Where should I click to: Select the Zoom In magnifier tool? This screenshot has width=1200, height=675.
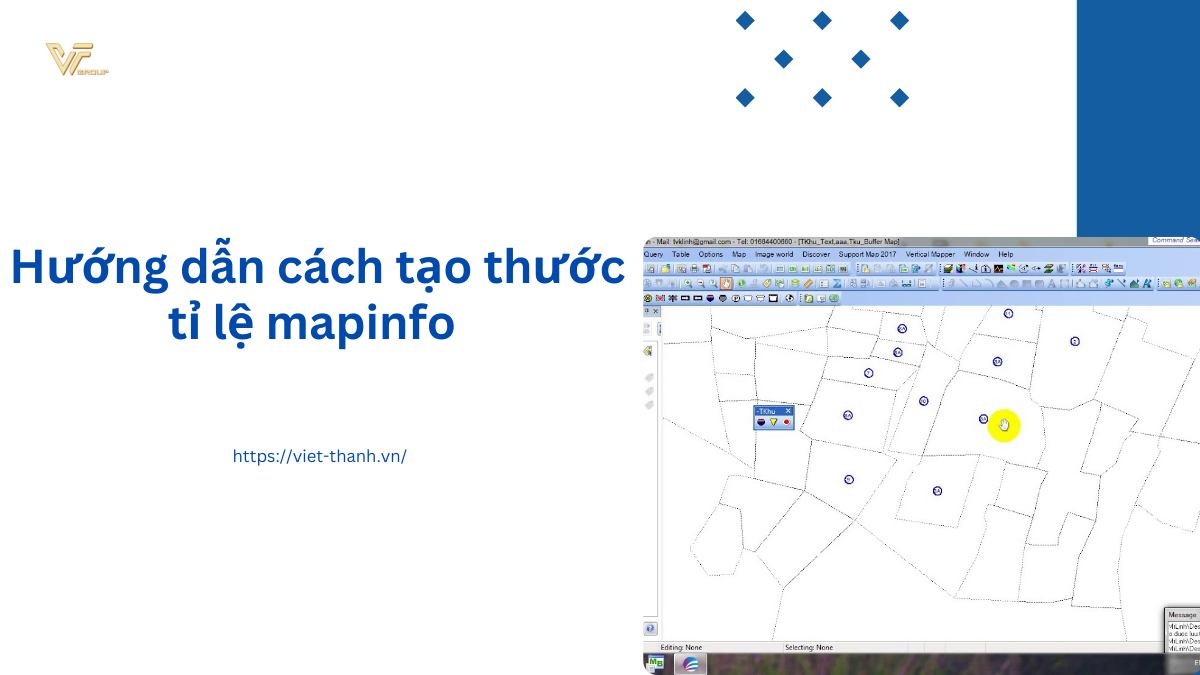pos(688,284)
